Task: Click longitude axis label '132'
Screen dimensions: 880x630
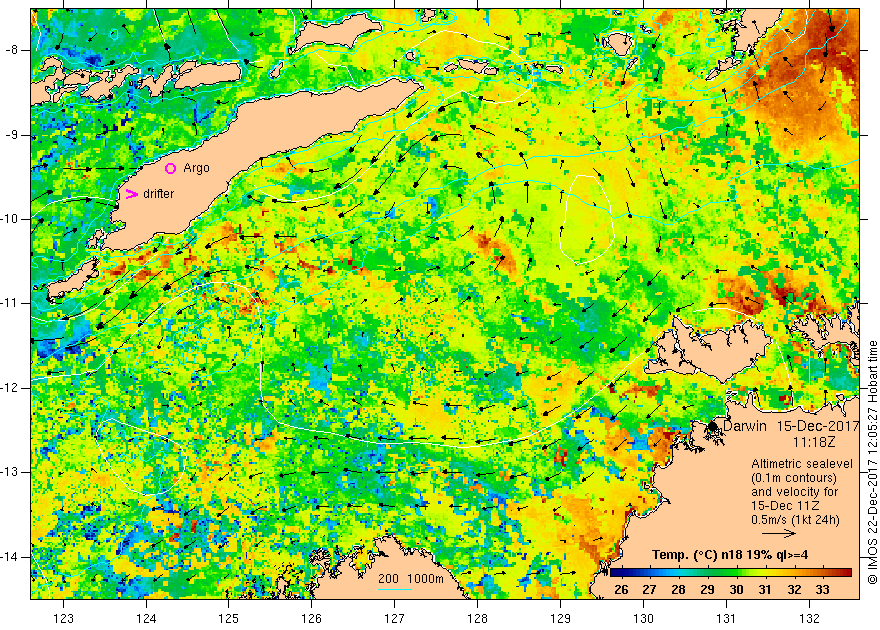Action: [809, 619]
